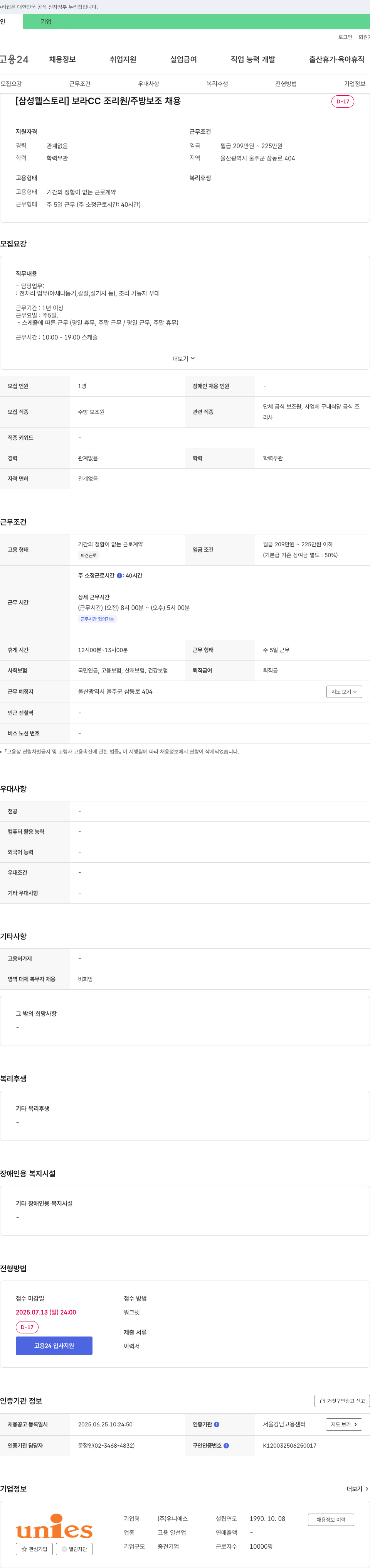Click the 로그인 link
The width and height of the screenshot is (370, 1568).
(345, 37)
